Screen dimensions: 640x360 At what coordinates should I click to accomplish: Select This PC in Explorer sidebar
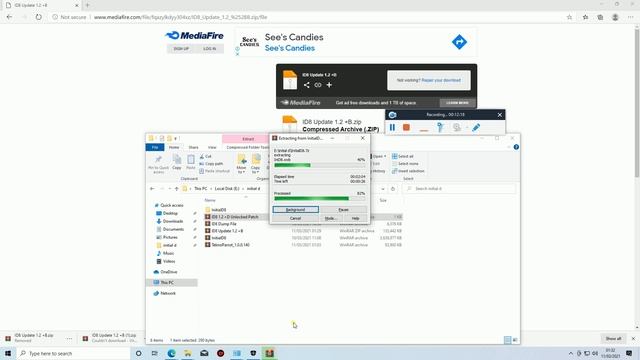[x=167, y=282]
